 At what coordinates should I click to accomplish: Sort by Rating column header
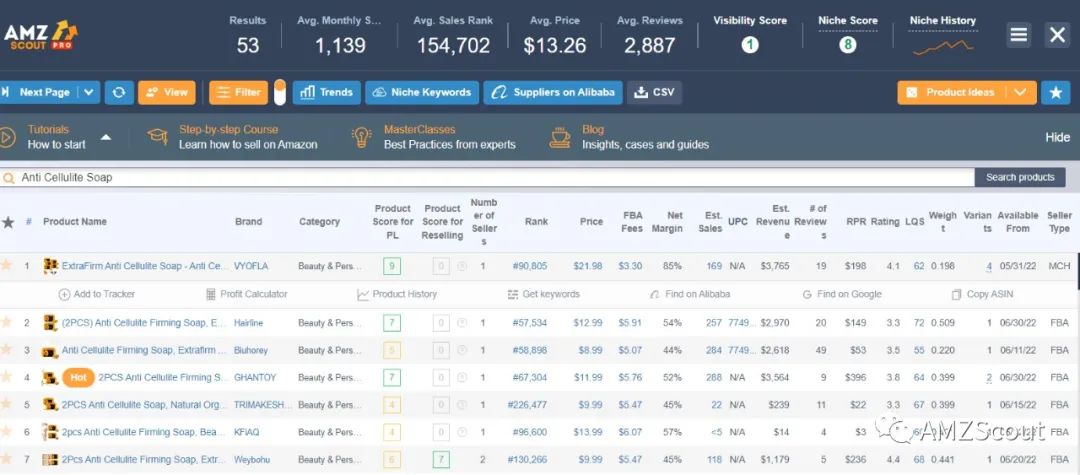[x=885, y=222]
